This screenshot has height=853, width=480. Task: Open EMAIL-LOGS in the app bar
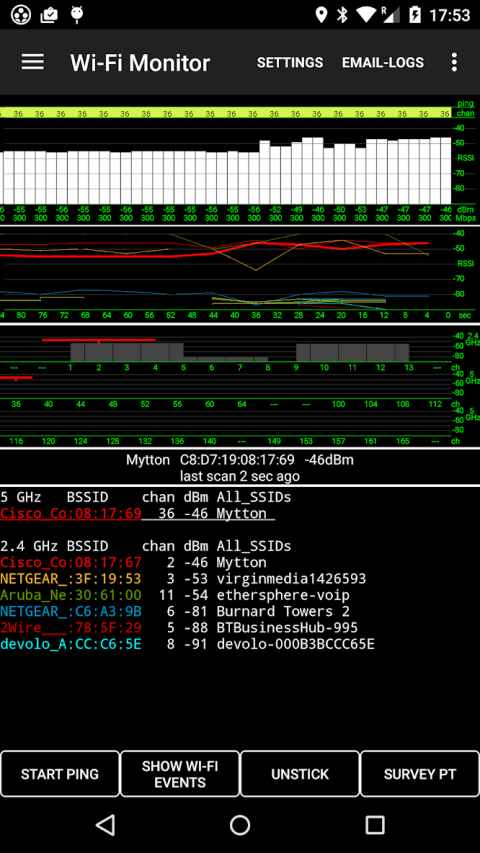(x=383, y=63)
